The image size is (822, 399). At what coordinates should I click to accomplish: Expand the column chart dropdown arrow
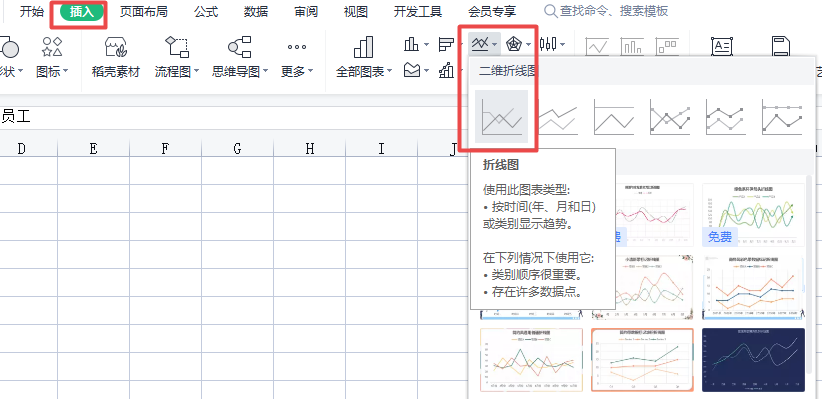coord(426,45)
